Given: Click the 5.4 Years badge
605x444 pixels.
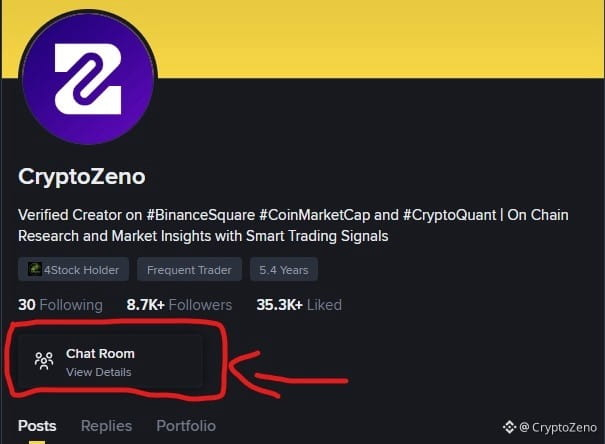Looking at the screenshot, I should (284, 269).
